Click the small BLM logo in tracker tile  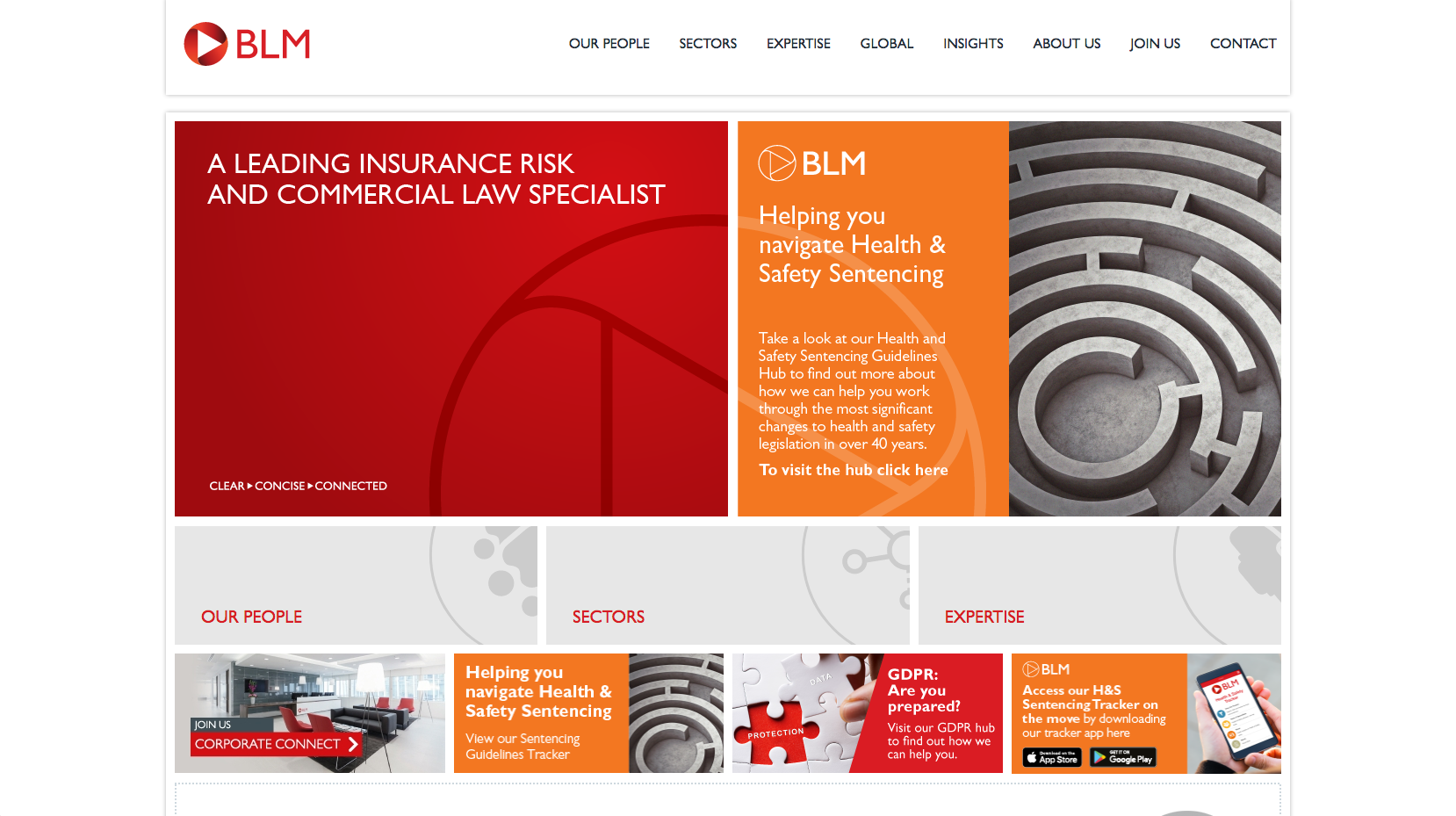[1046, 669]
